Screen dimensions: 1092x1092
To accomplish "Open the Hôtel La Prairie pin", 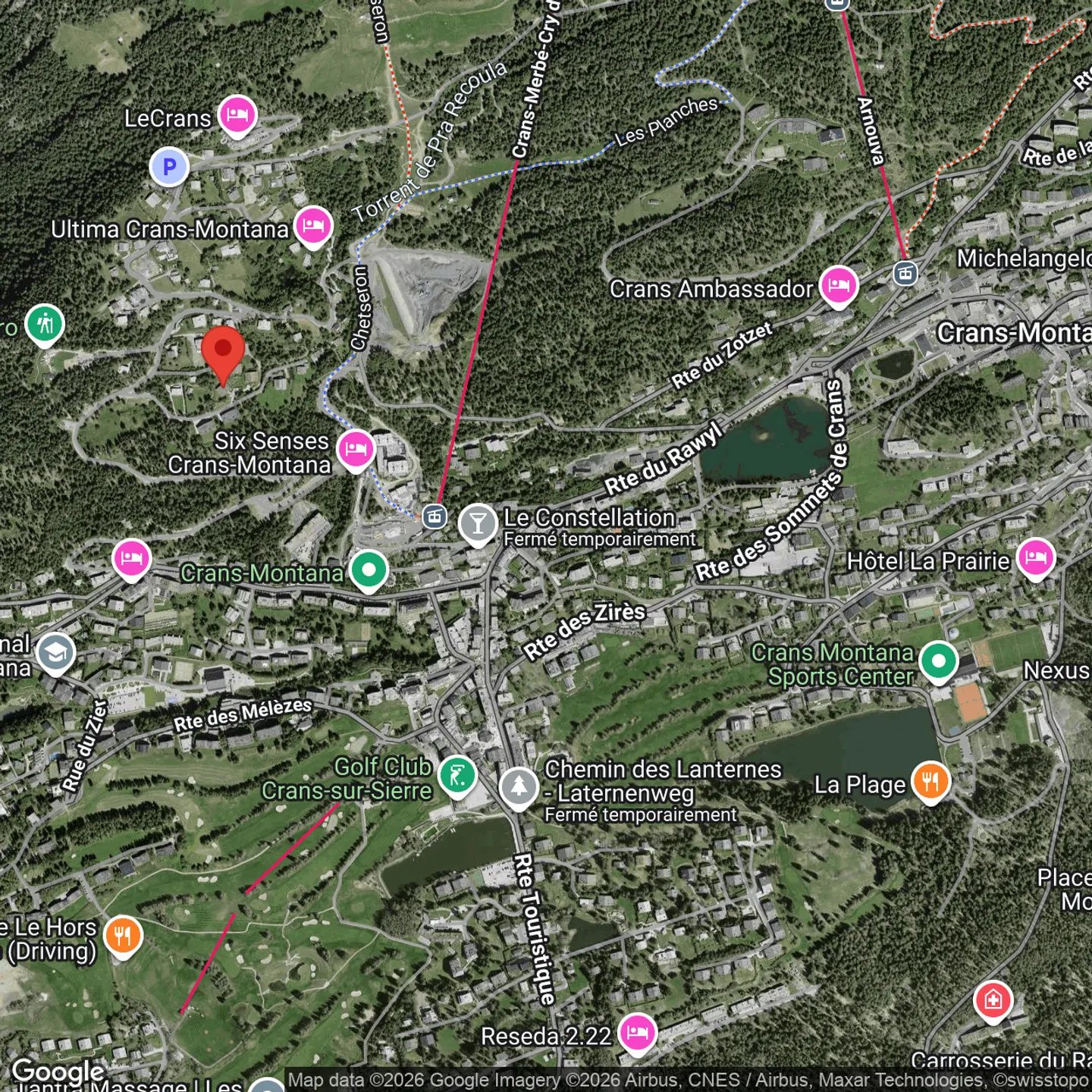I will tap(1036, 559).
